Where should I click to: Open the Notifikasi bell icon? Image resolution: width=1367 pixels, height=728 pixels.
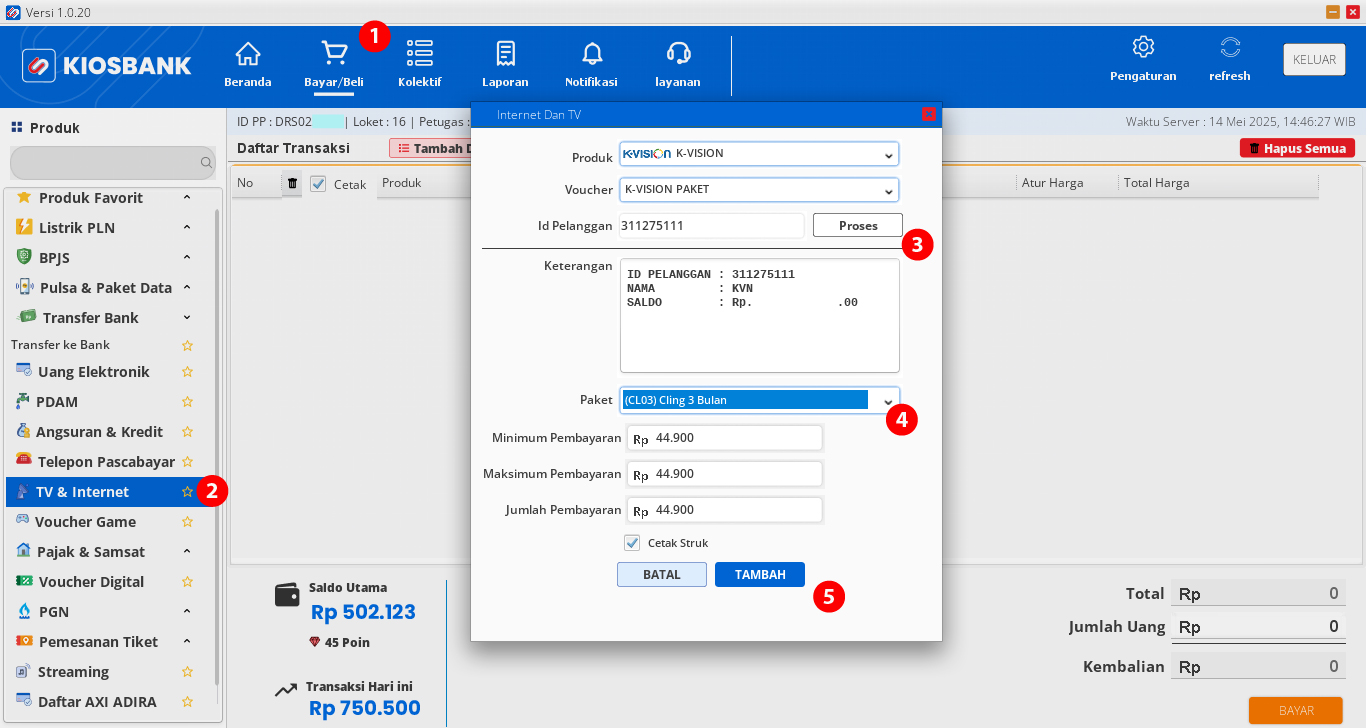tap(591, 54)
